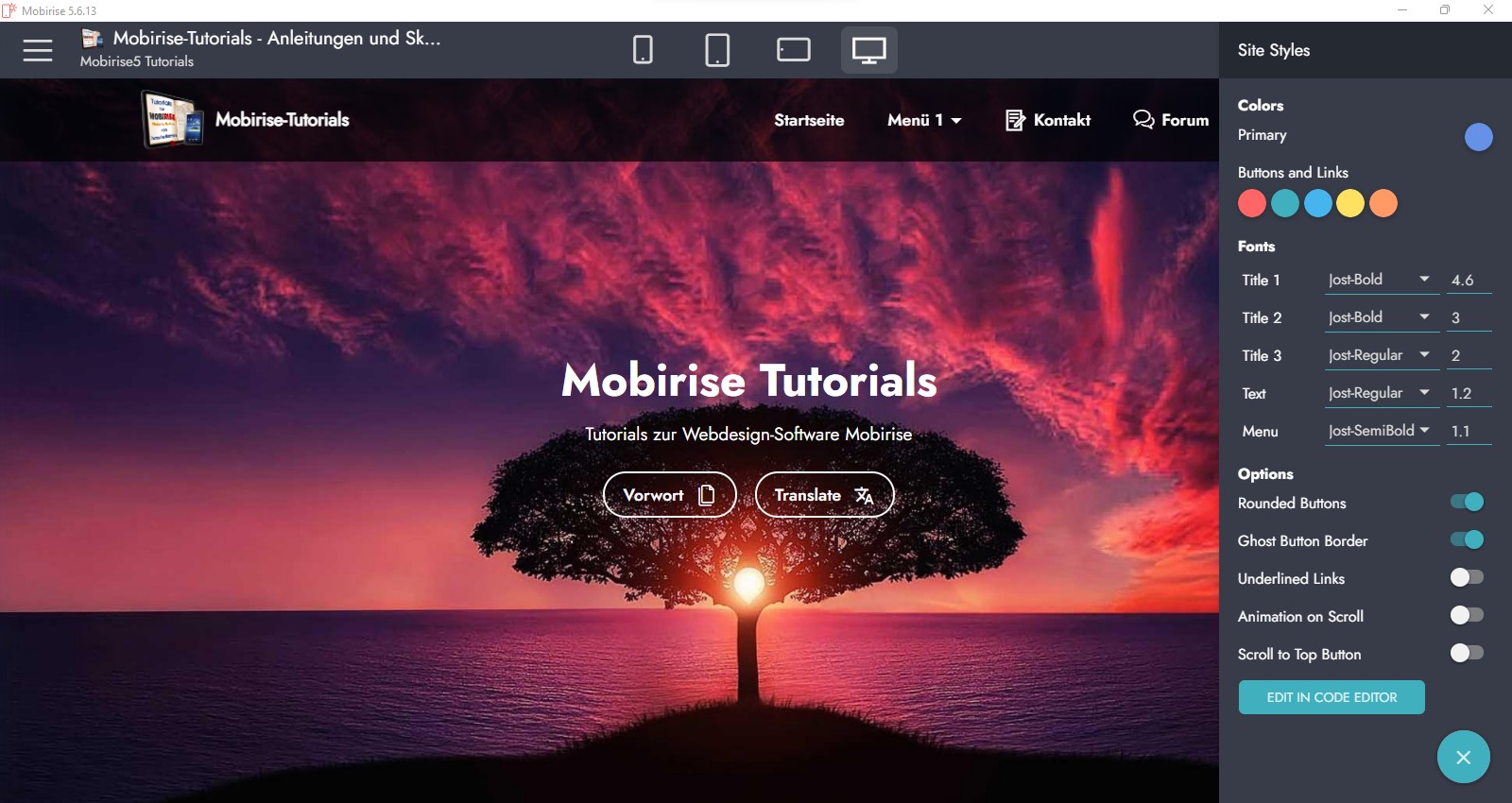1512x803 pixels.
Task: Click the Kontakt form icon
Action: (1015, 120)
